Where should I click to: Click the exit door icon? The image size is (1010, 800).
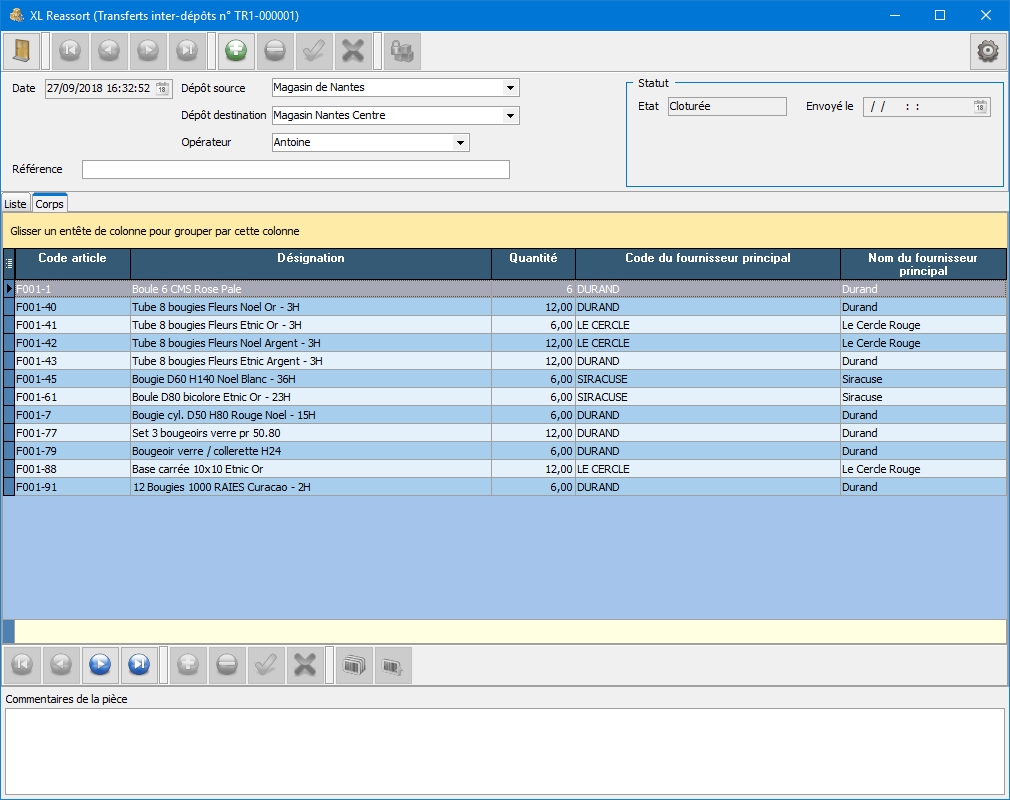pos(22,51)
